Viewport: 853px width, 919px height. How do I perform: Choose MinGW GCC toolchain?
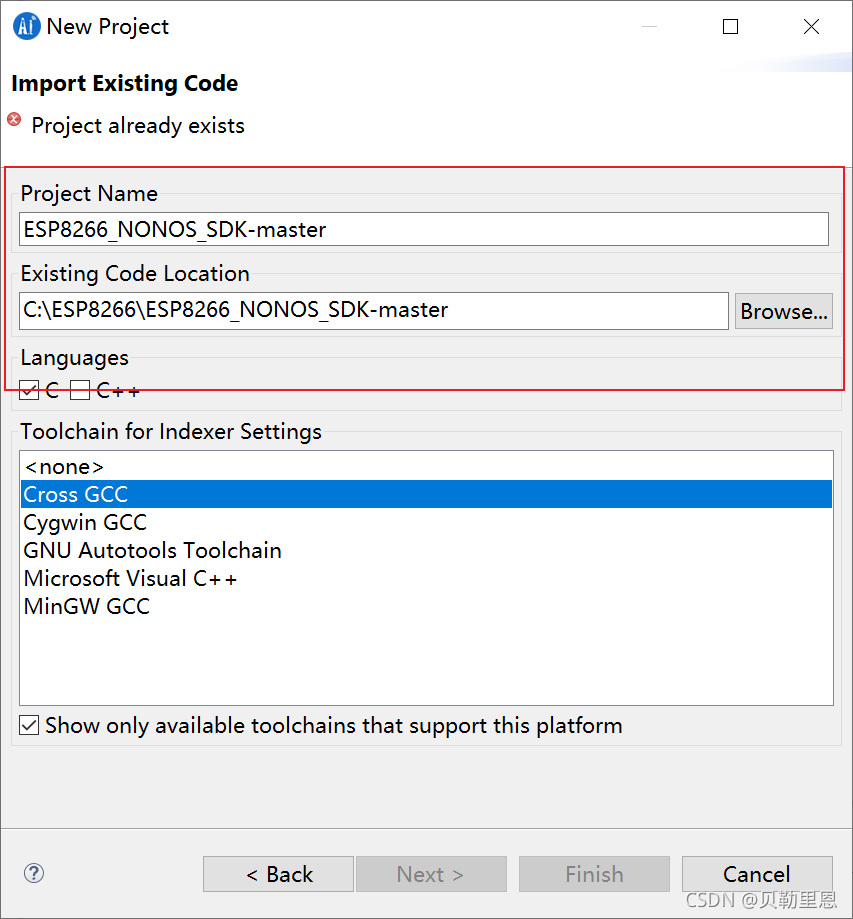(426, 606)
